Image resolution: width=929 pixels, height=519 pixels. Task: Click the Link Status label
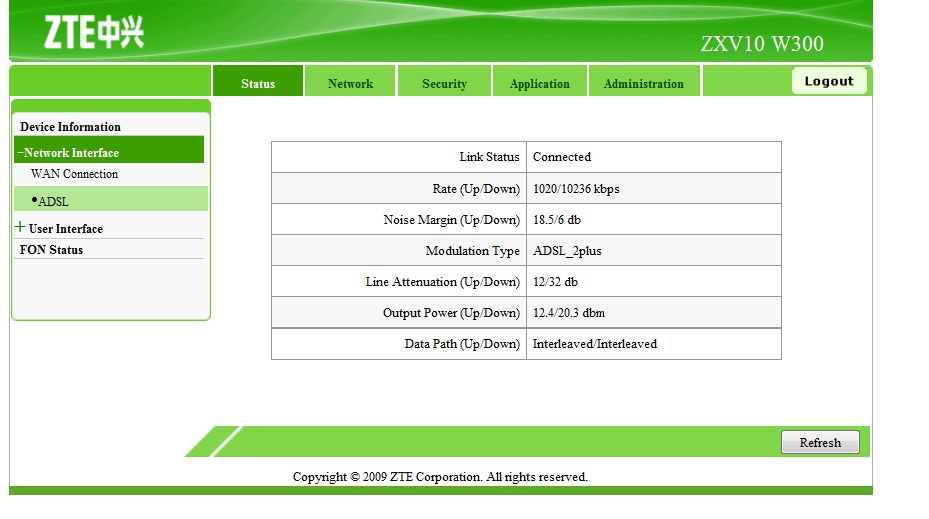click(489, 157)
